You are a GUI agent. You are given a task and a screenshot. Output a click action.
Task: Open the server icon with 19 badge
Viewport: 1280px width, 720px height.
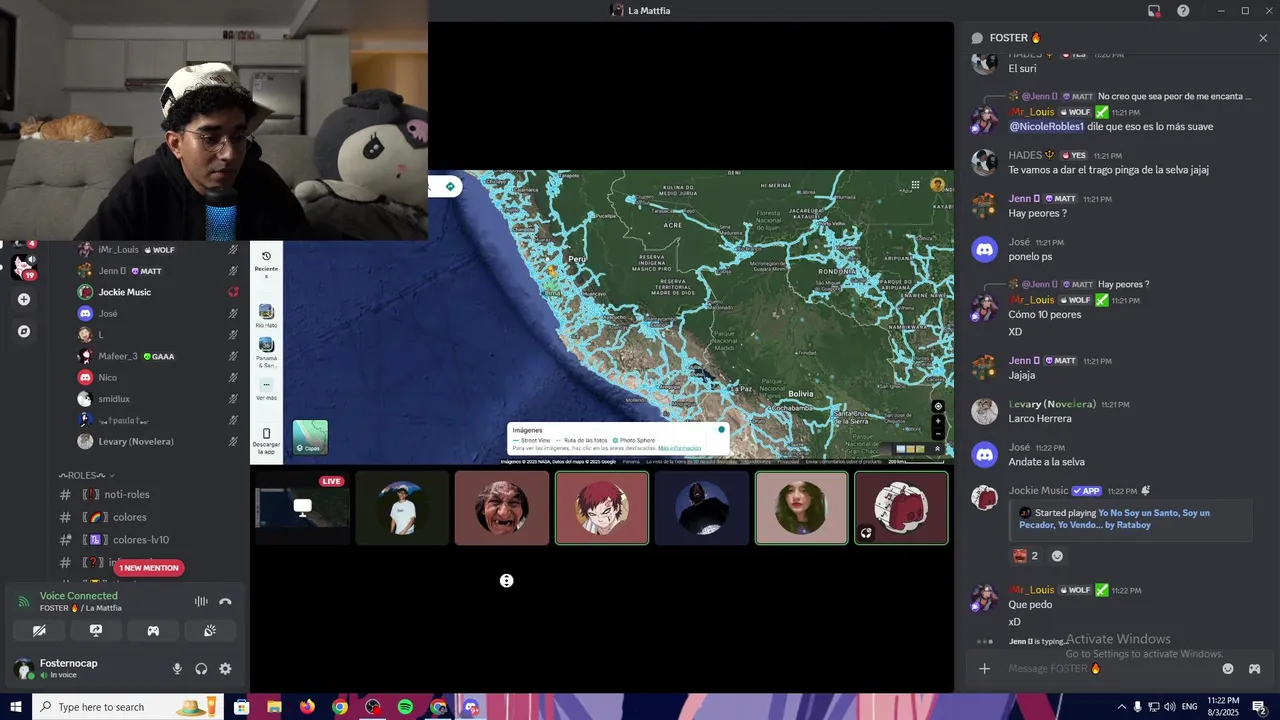(x=22, y=266)
